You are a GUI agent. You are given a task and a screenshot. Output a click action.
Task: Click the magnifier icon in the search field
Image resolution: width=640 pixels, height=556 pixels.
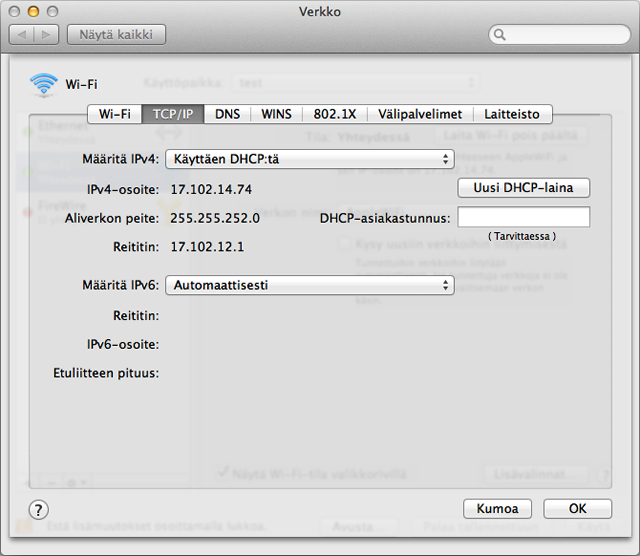coord(500,35)
